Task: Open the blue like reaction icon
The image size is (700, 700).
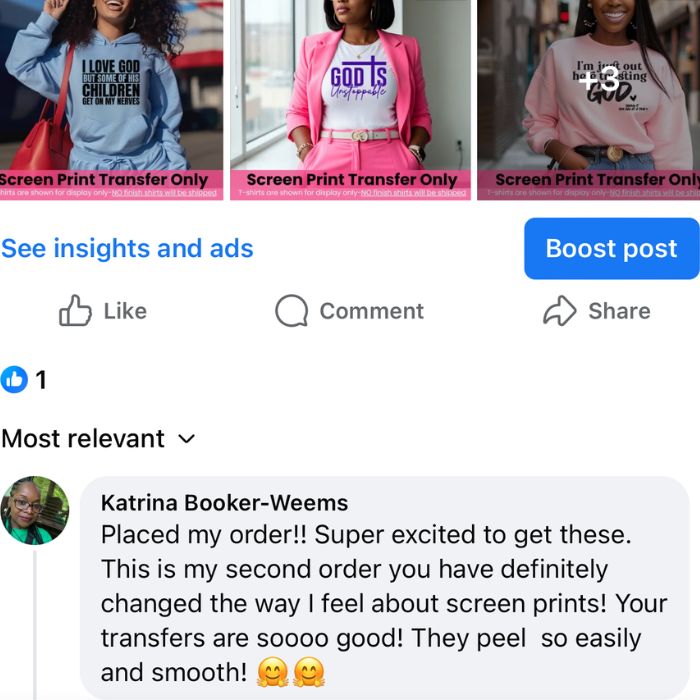Action: 14,379
